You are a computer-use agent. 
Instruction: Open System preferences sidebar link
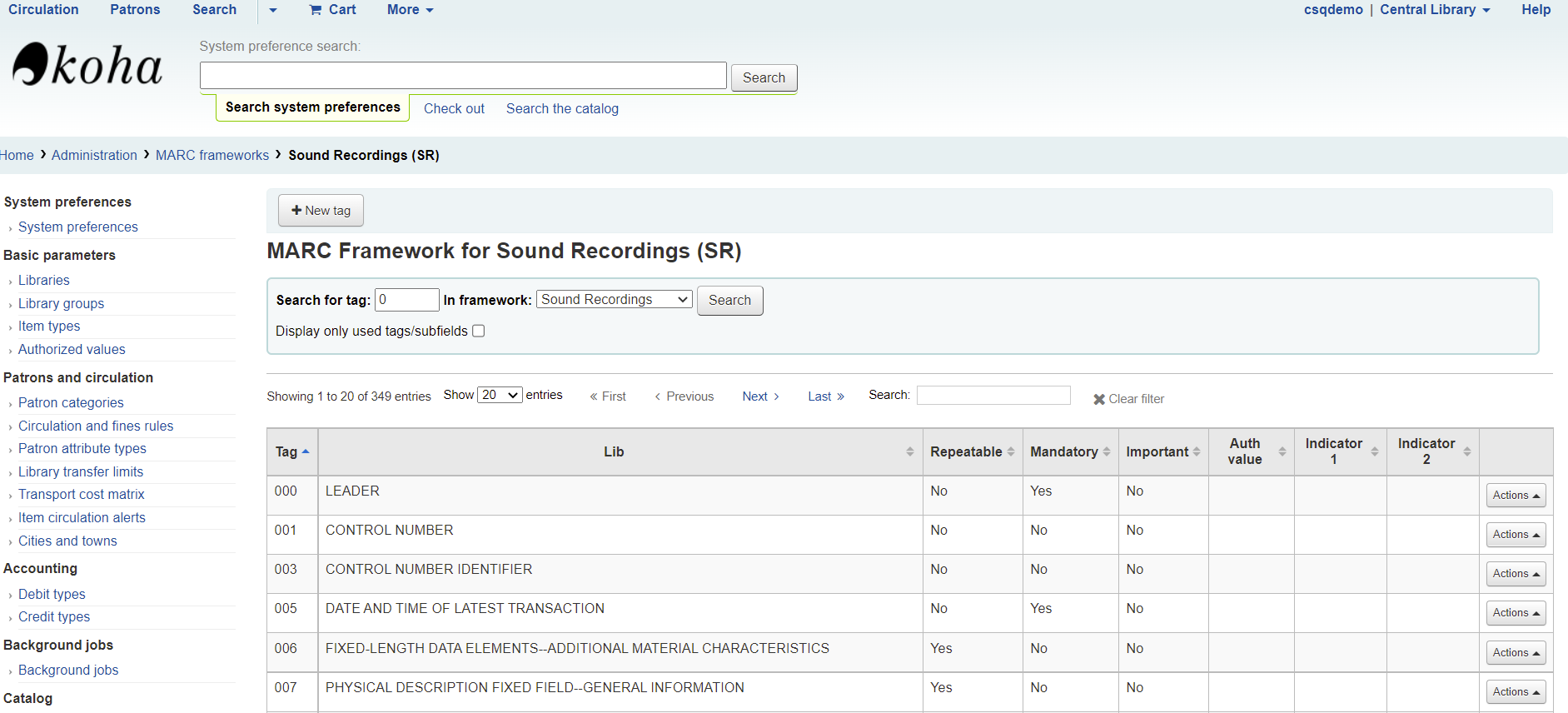(x=78, y=227)
